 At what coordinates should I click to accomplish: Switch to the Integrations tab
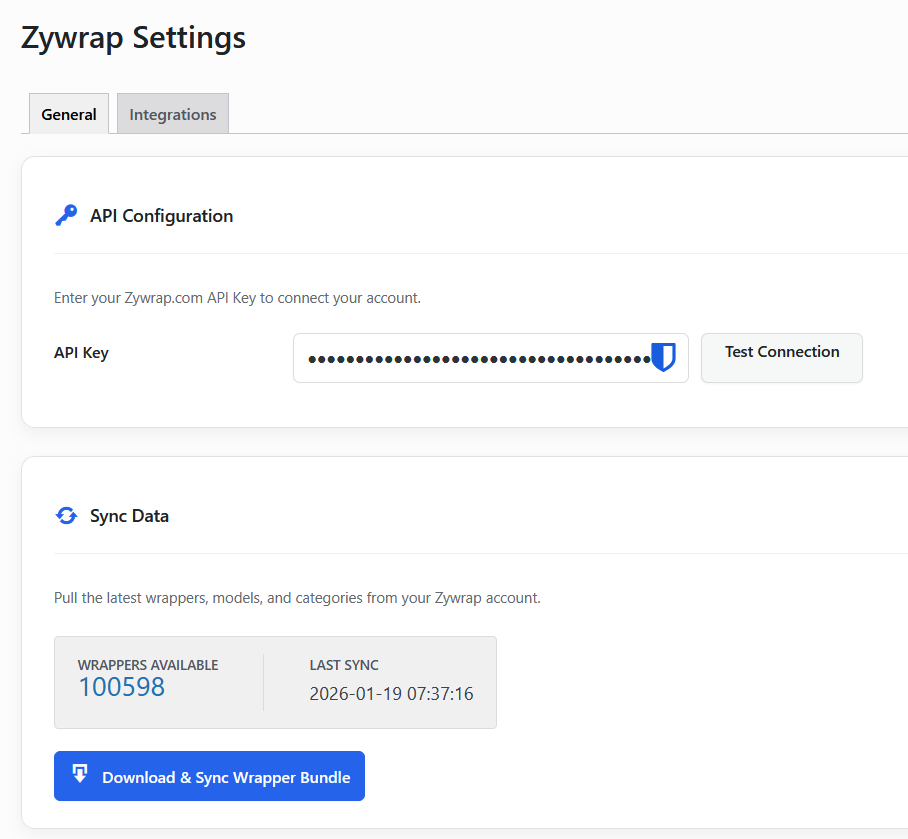pyautogui.click(x=172, y=113)
